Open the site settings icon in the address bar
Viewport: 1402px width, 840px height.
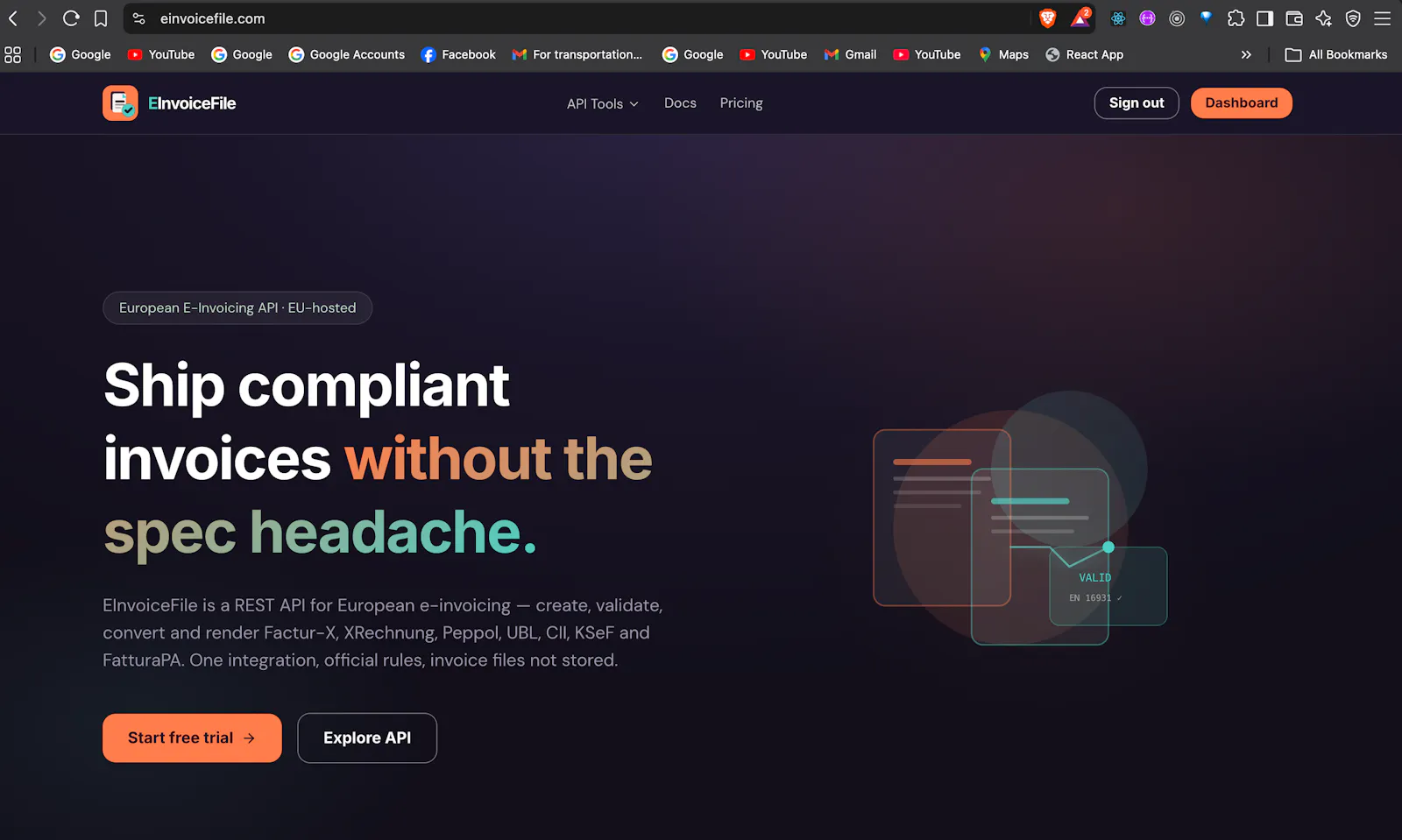(138, 18)
